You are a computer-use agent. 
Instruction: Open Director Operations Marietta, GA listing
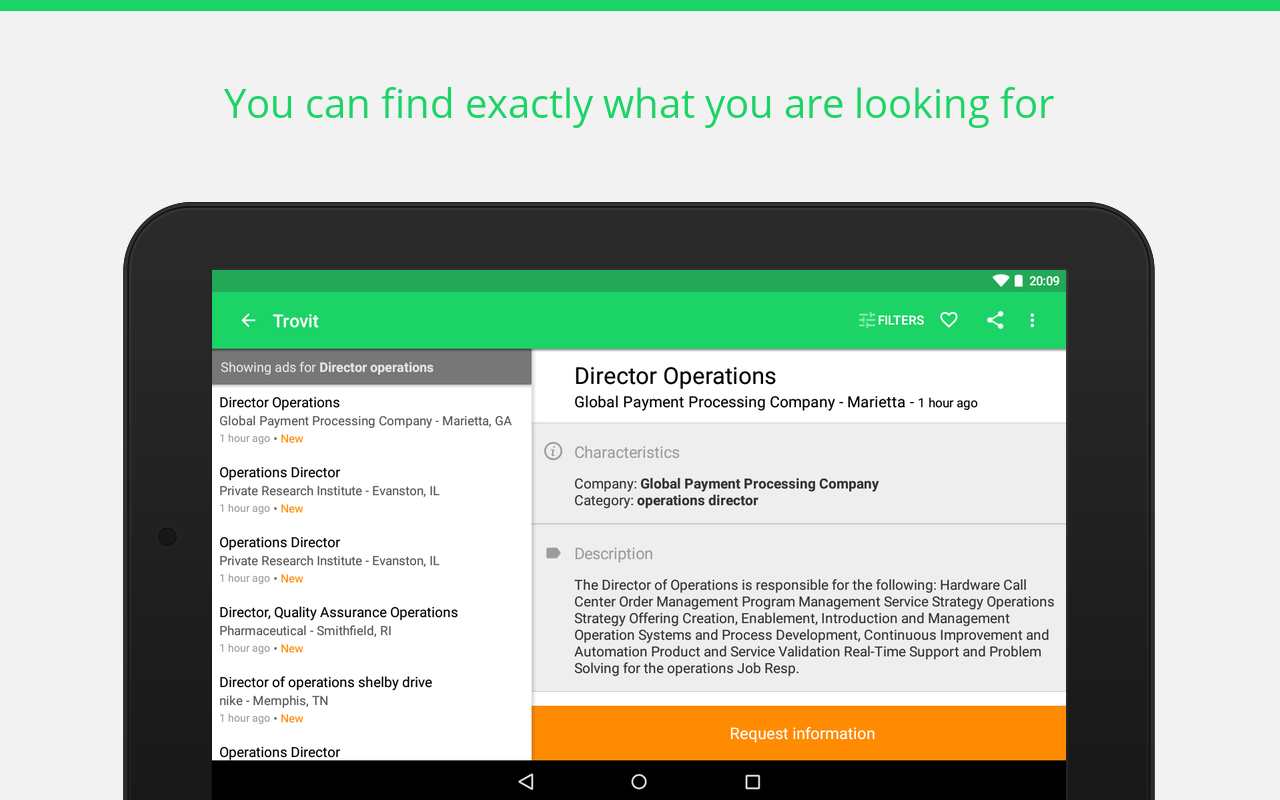coord(371,420)
